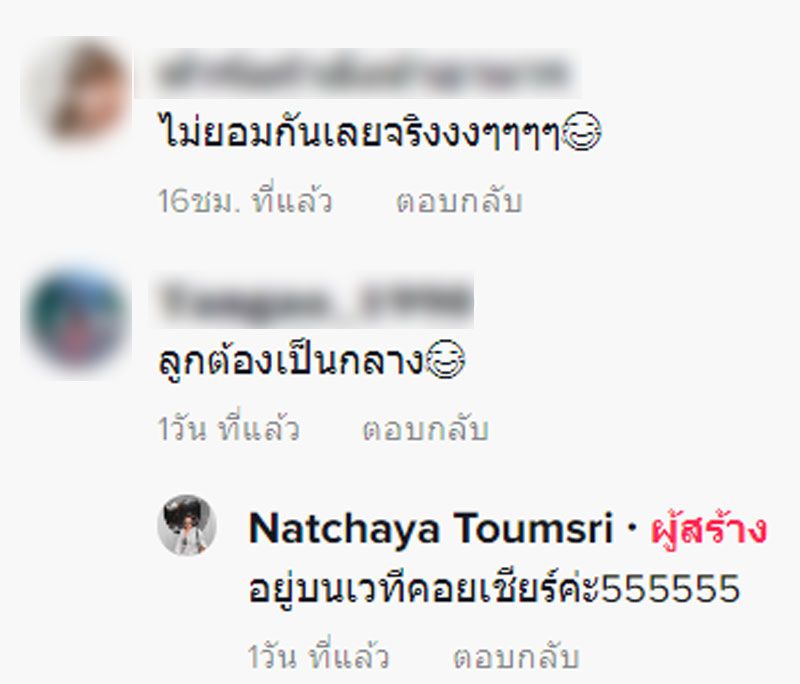
Task: Click the pink ผู้สร้าง creator badge
Action: point(708,530)
